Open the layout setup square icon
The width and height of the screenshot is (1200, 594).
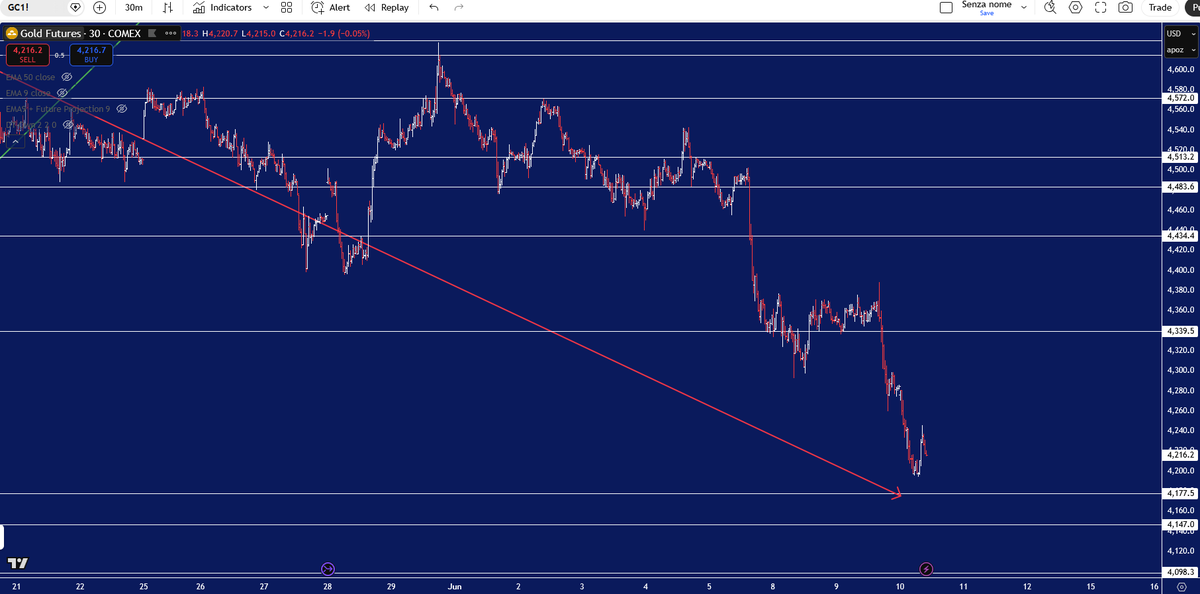946,7
